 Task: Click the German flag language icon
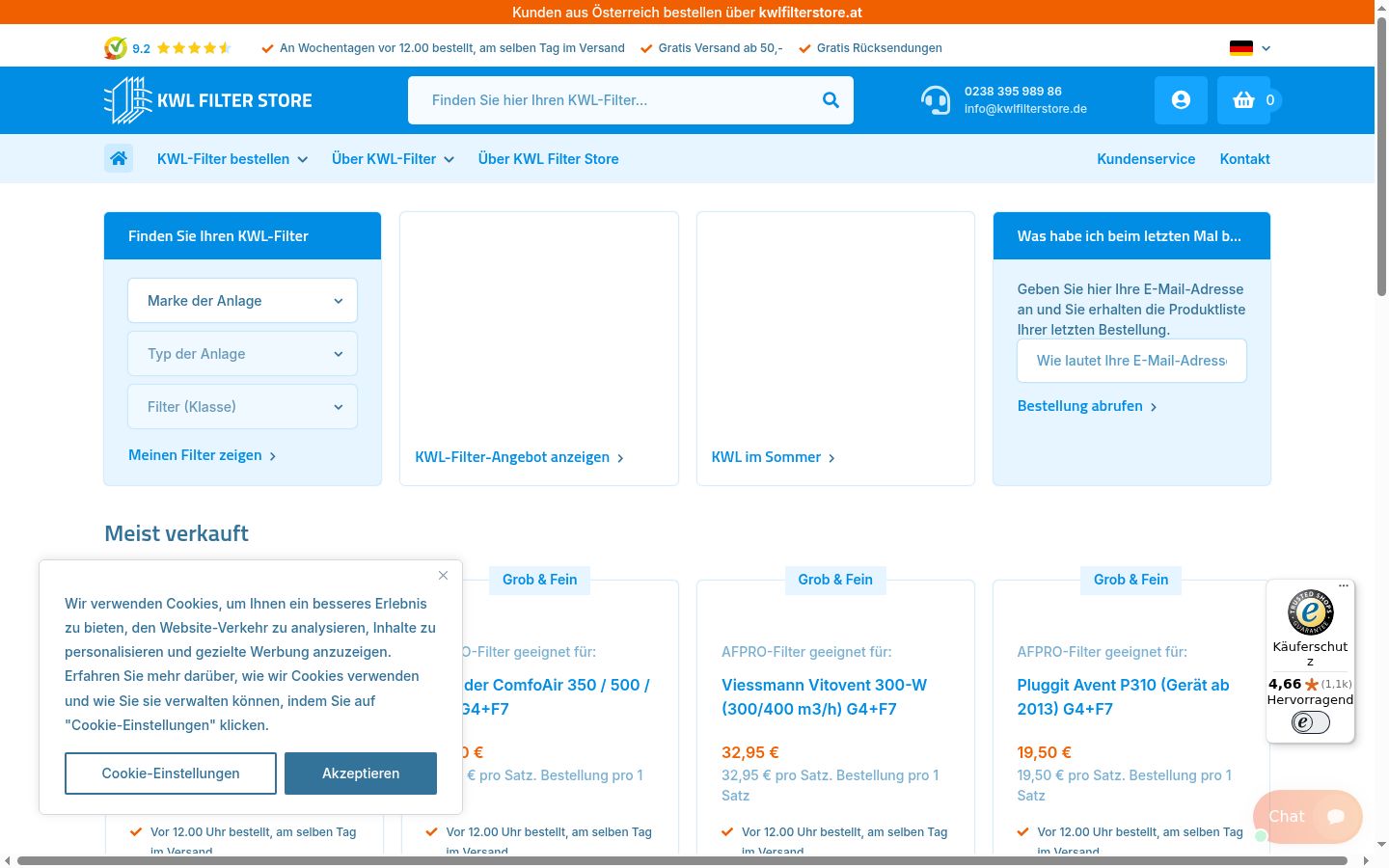click(x=1241, y=48)
